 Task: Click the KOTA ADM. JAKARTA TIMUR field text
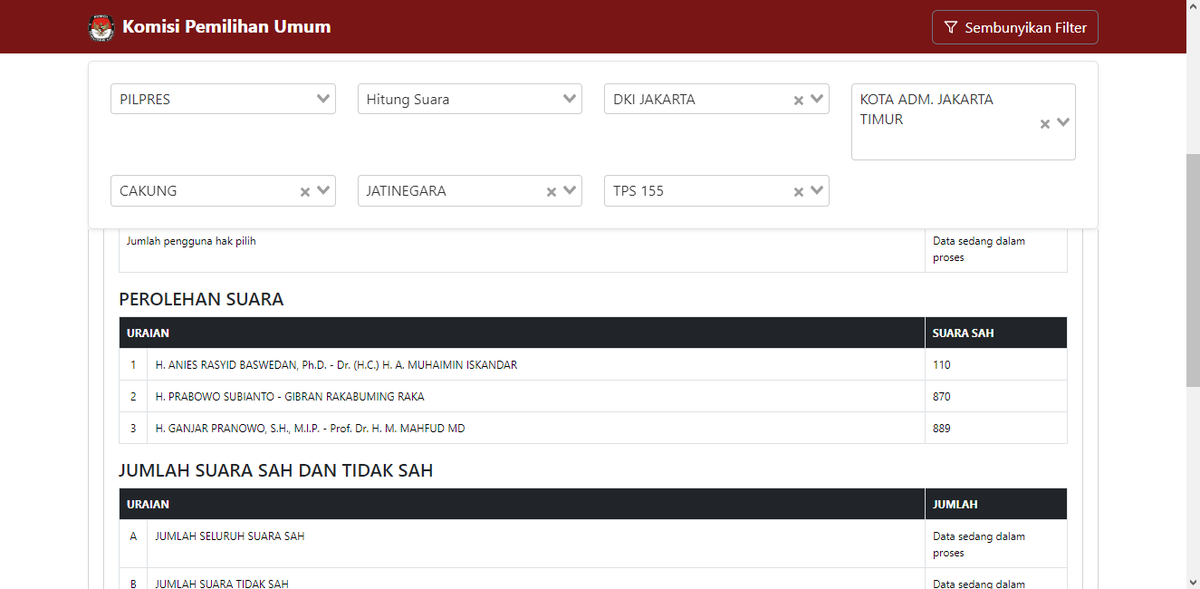pyautogui.click(x=927, y=109)
